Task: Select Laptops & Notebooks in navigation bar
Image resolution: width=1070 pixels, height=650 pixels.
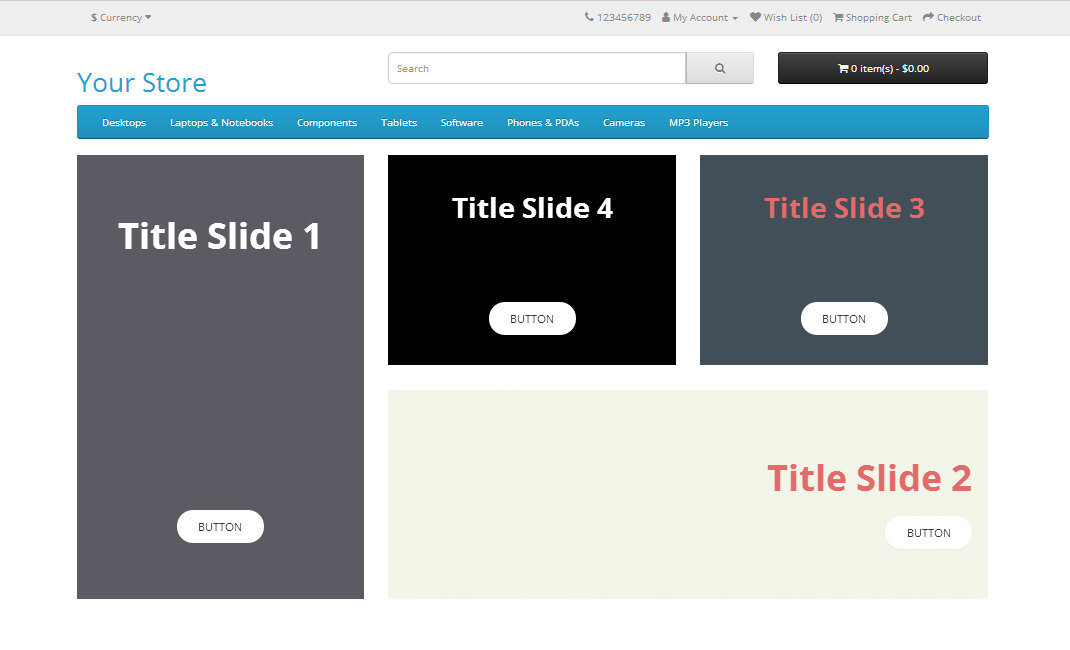Action: click(x=221, y=123)
